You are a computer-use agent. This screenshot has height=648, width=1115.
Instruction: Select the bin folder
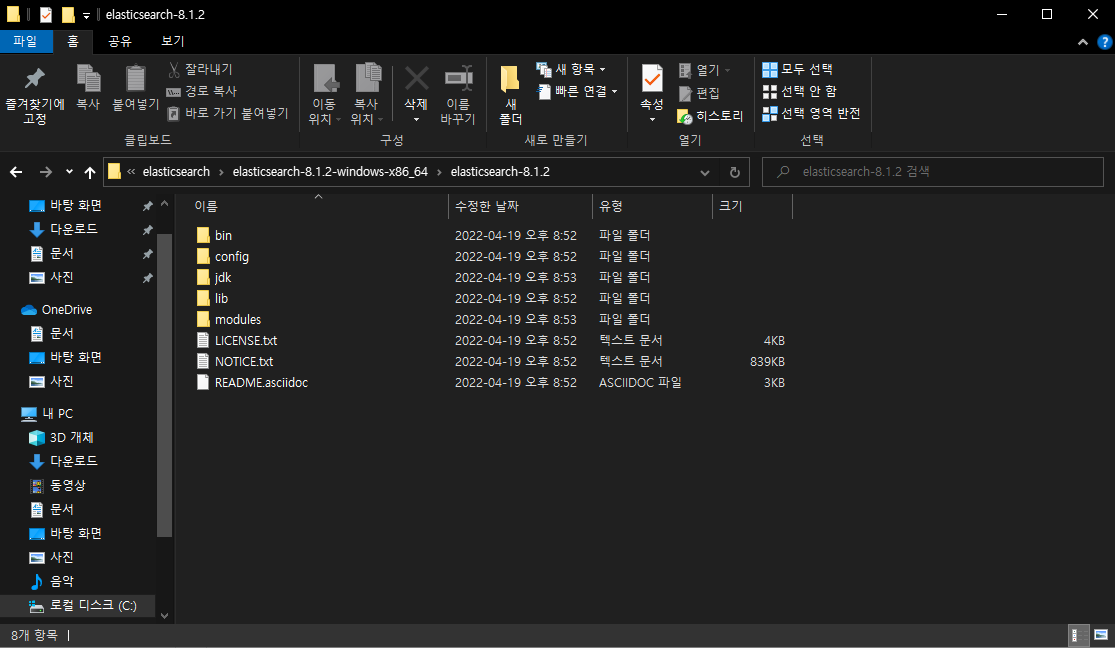point(223,235)
